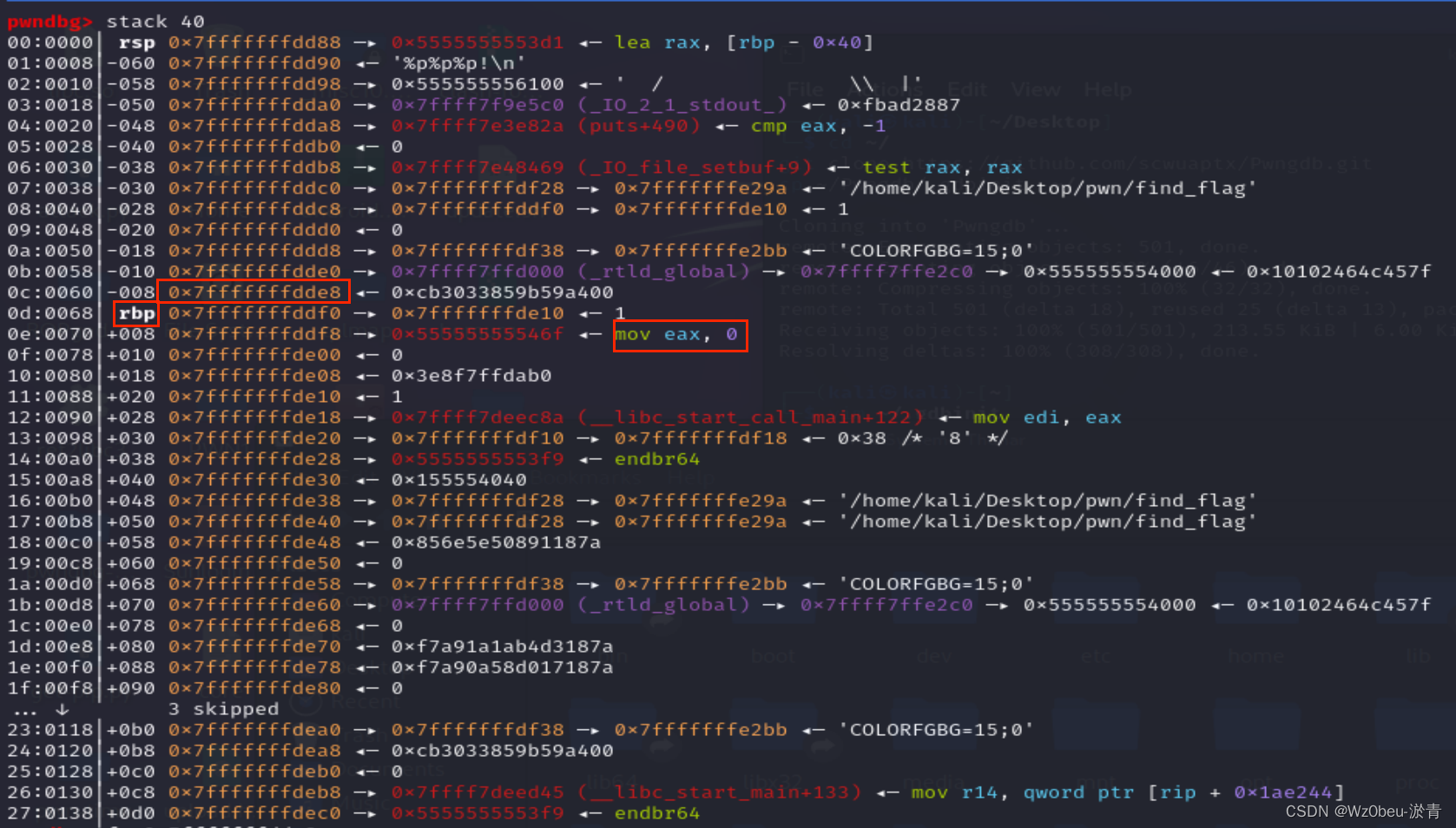Viewport: 1456px width, 828px height.
Task: Open the File menu
Action: (806, 89)
